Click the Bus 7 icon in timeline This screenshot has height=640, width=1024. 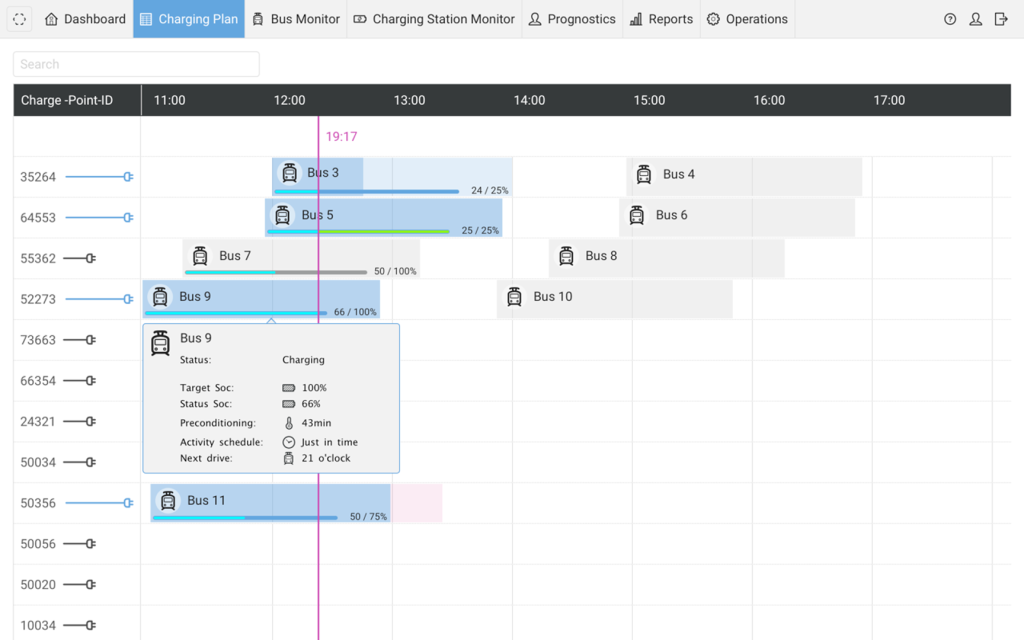(x=200, y=256)
